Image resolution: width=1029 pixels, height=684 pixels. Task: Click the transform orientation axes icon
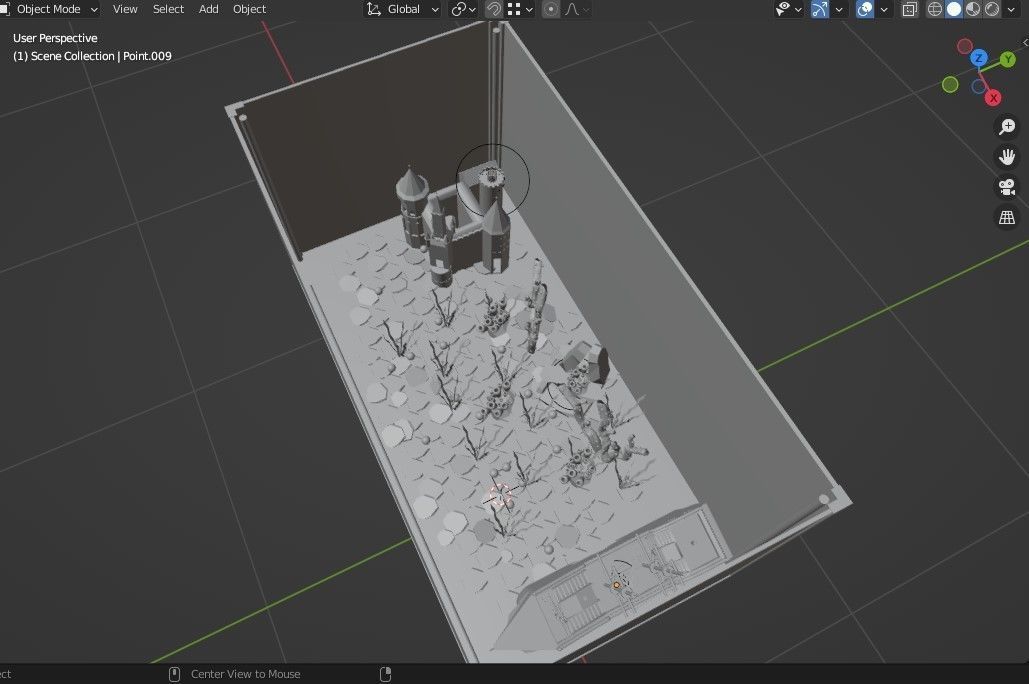click(374, 9)
